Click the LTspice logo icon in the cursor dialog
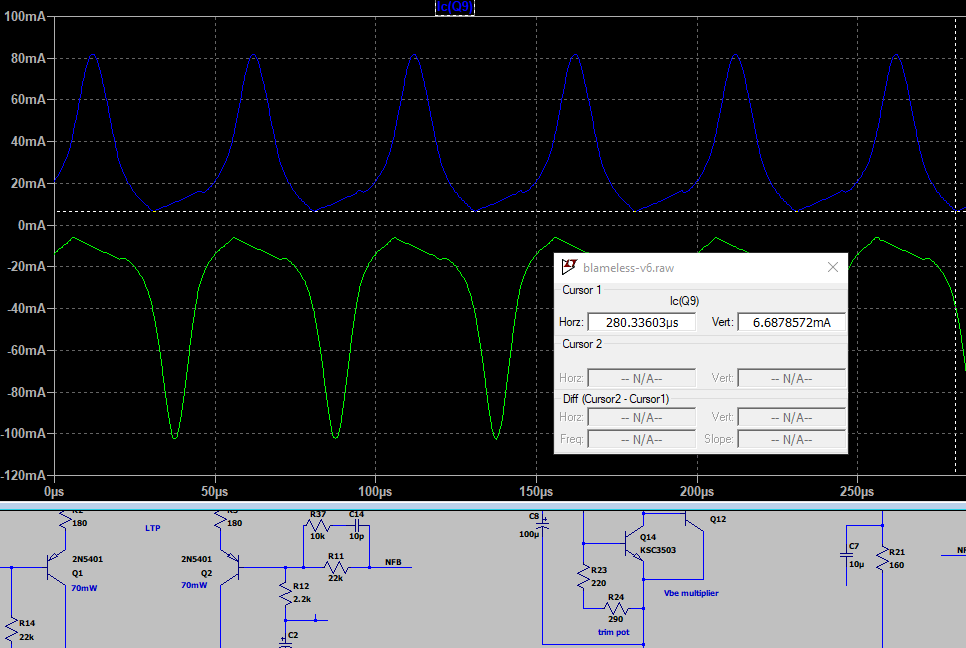 569,267
